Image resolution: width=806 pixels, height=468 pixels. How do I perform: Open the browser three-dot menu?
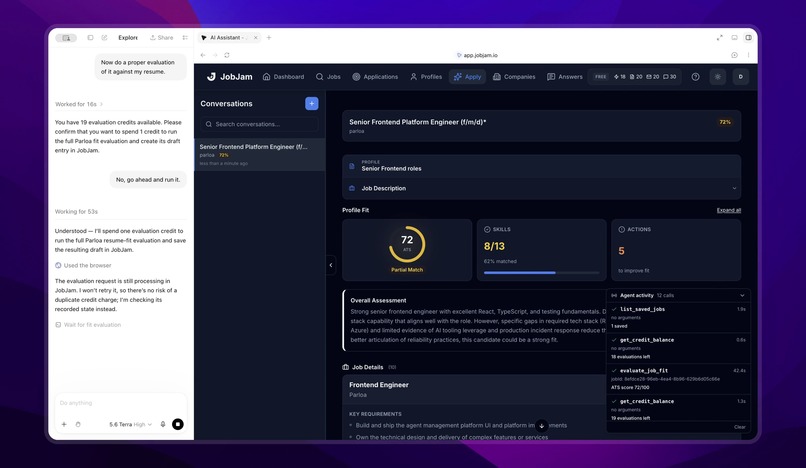tap(748, 55)
